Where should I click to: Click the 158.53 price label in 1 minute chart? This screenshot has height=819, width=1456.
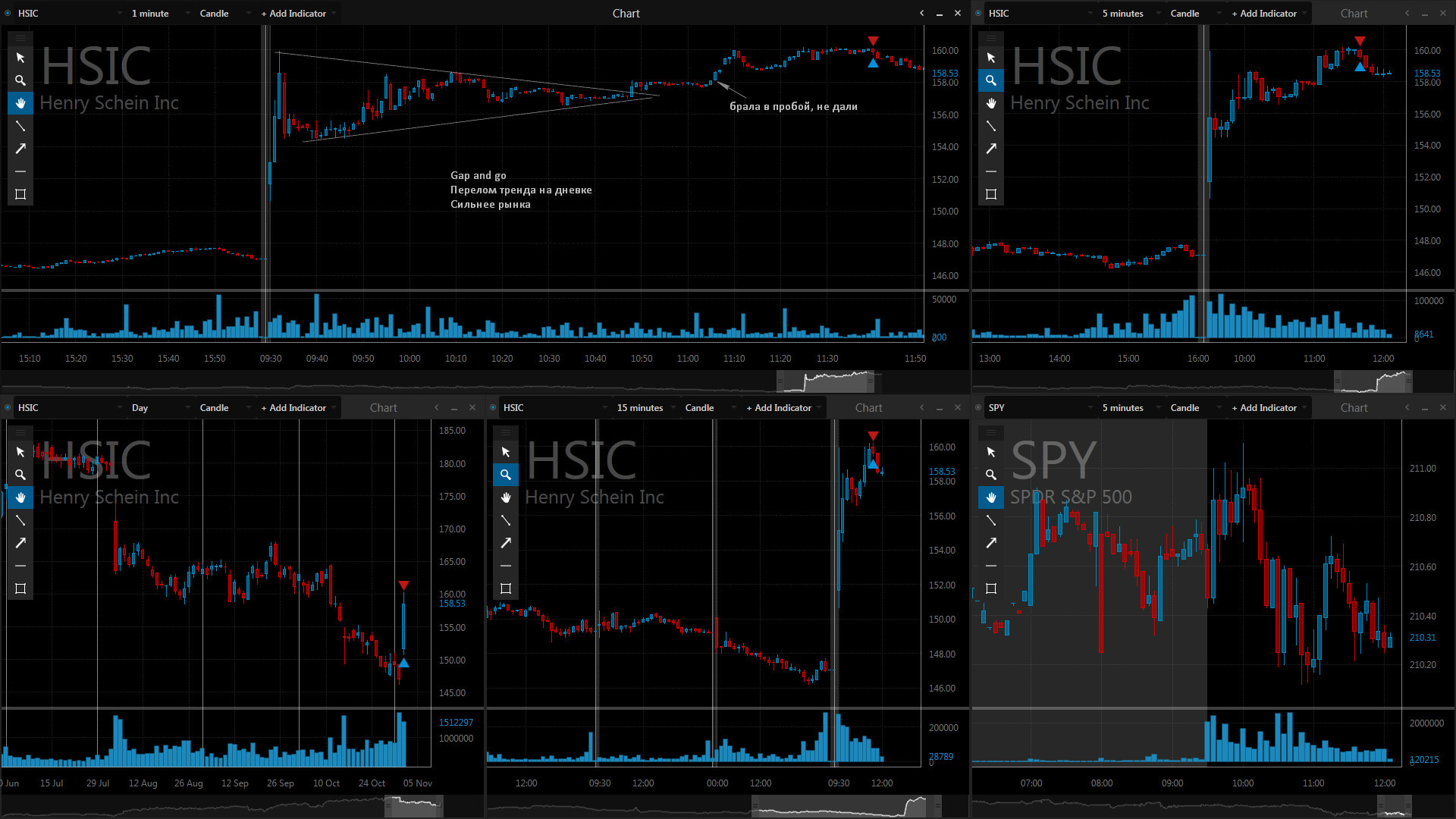[945, 74]
